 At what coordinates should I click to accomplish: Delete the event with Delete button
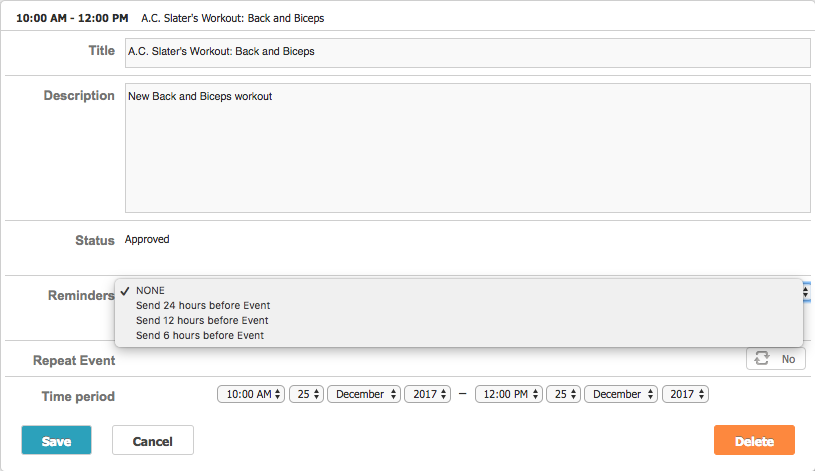[x=754, y=441]
